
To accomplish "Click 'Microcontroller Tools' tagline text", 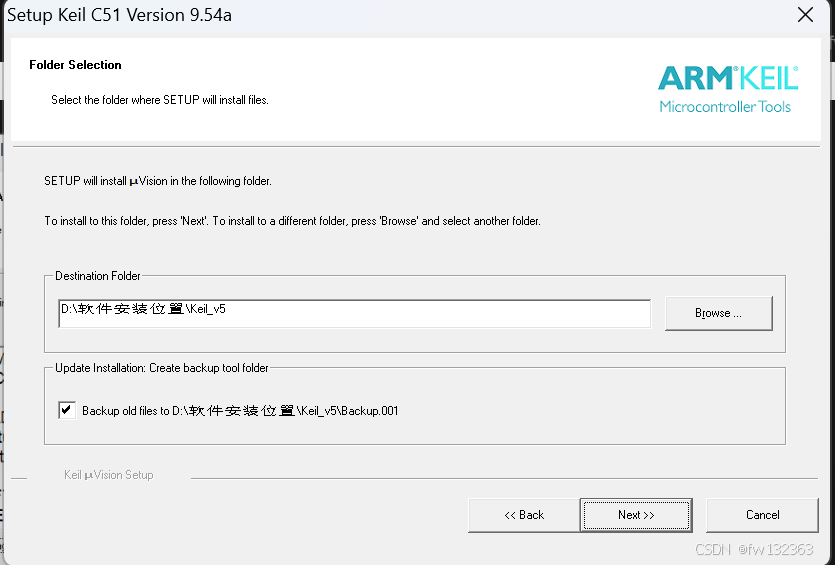I will point(725,107).
